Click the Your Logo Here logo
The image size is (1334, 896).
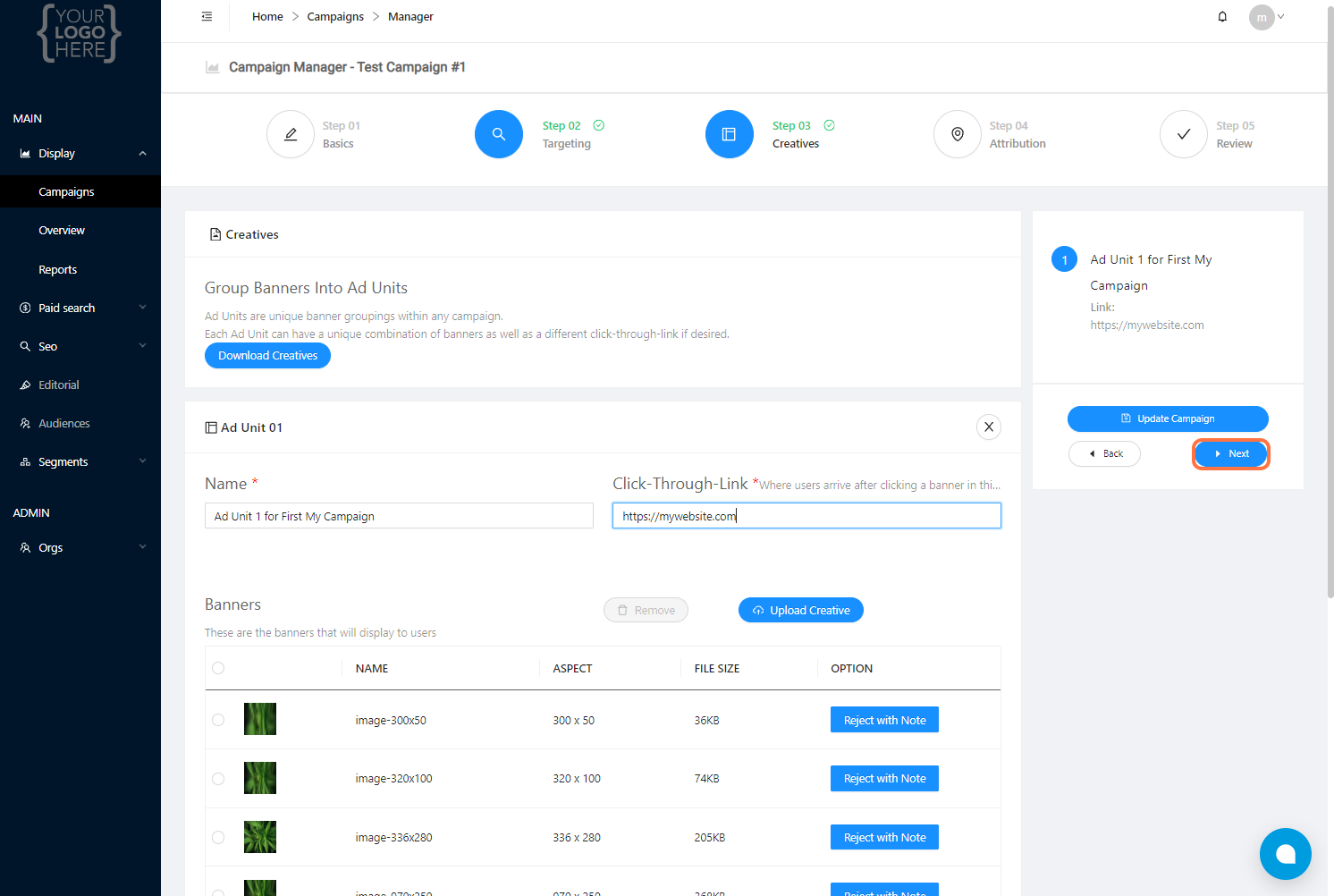(x=80, y=33)
